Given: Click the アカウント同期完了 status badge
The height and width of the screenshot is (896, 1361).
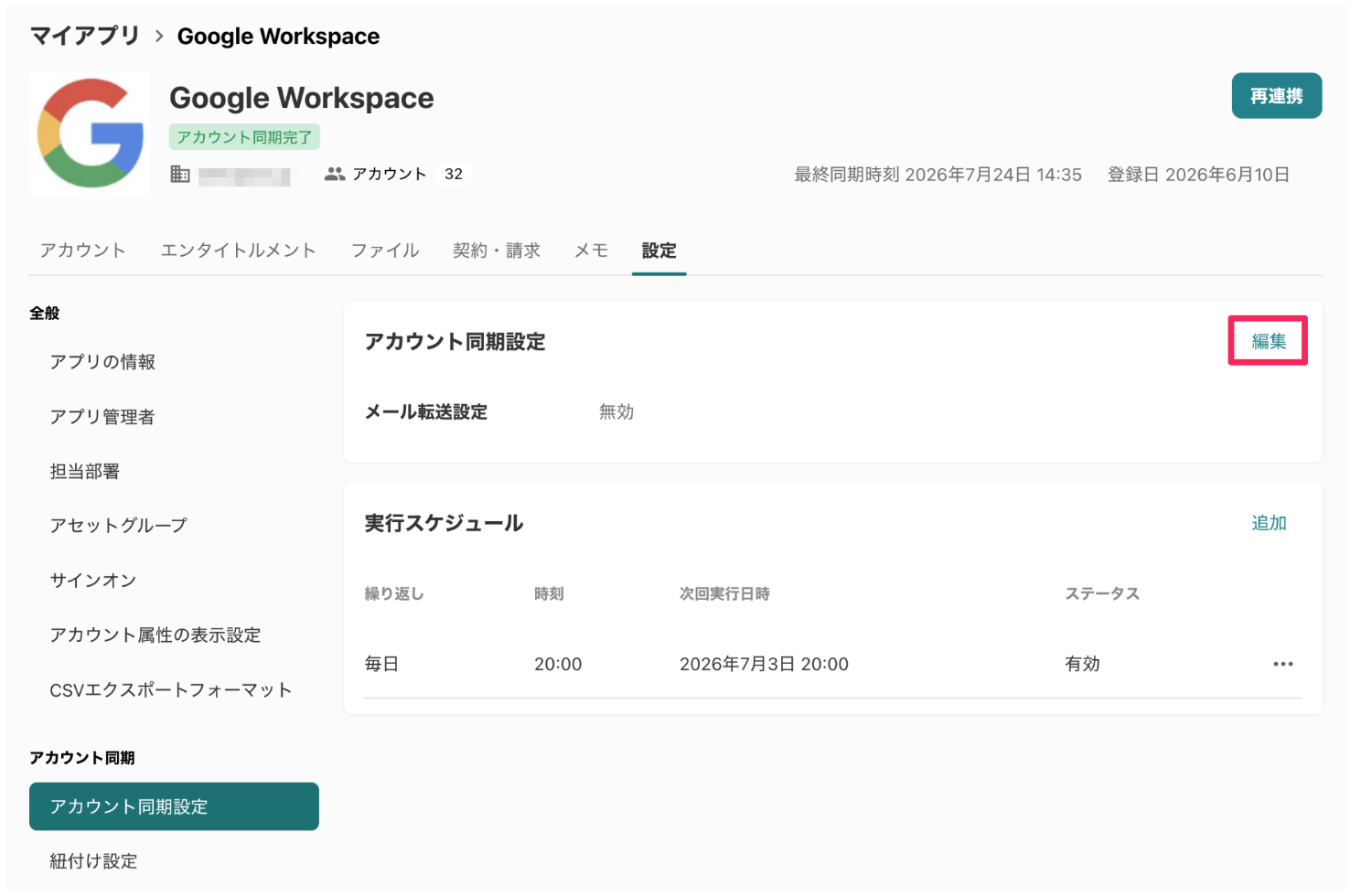Looking at the screenshot, I should coord(244,137).
